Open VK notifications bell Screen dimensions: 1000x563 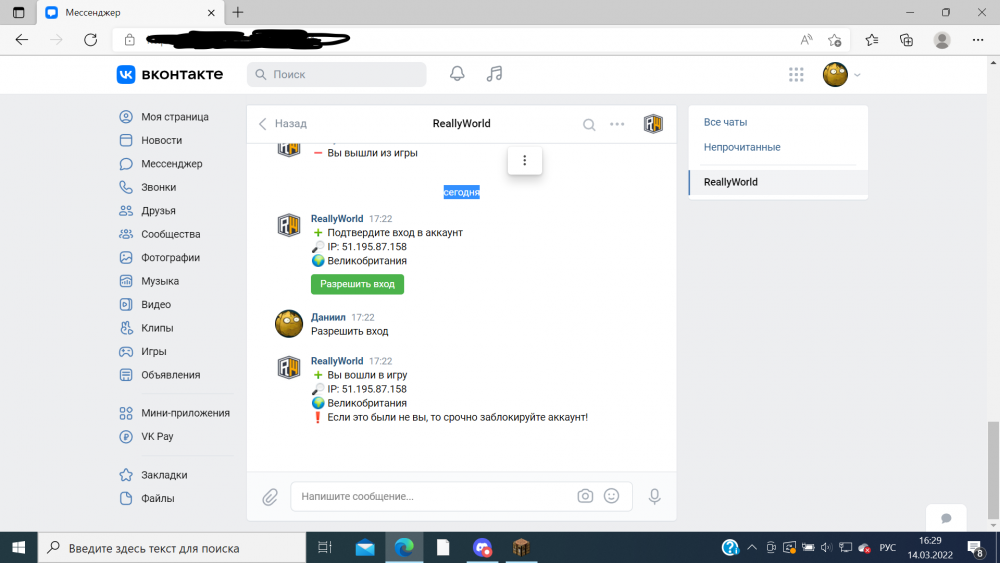coord(457,74)
